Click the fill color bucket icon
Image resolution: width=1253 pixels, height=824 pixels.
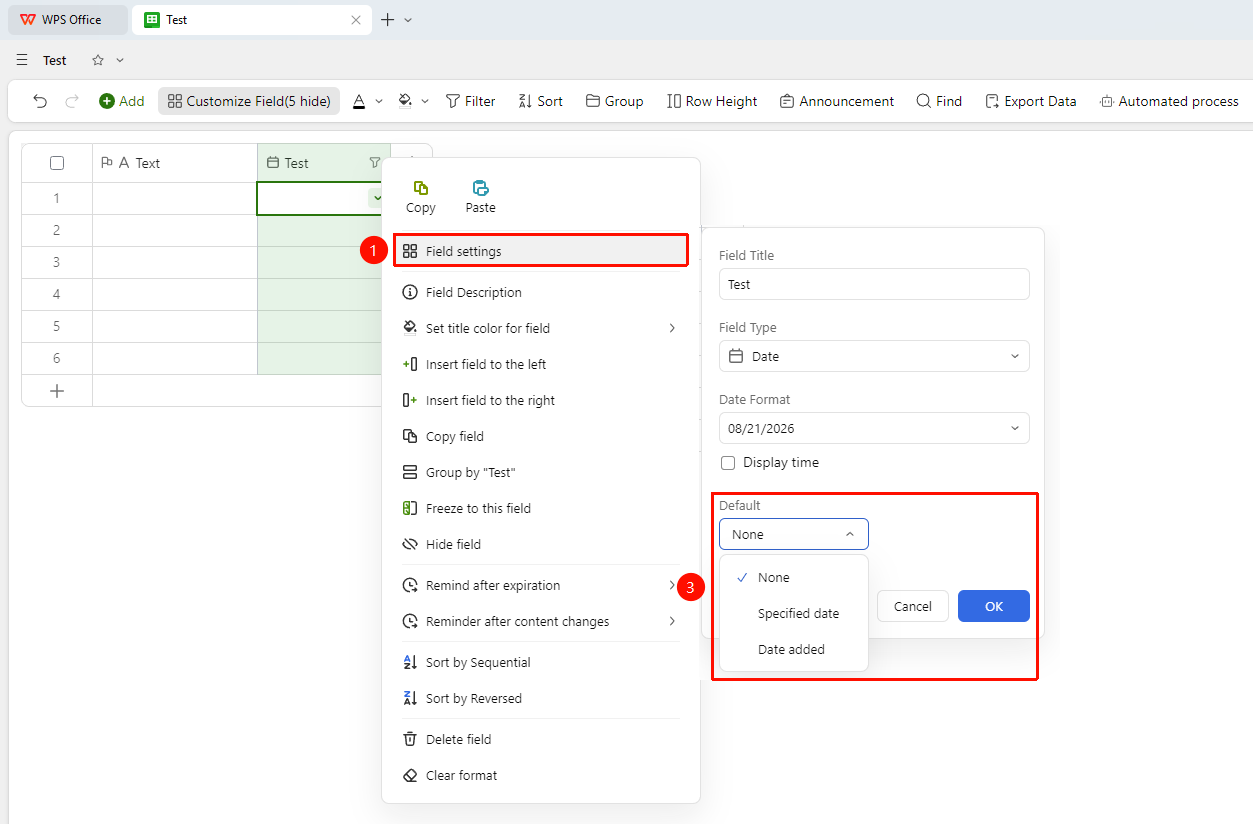click(x=405, y=101)
